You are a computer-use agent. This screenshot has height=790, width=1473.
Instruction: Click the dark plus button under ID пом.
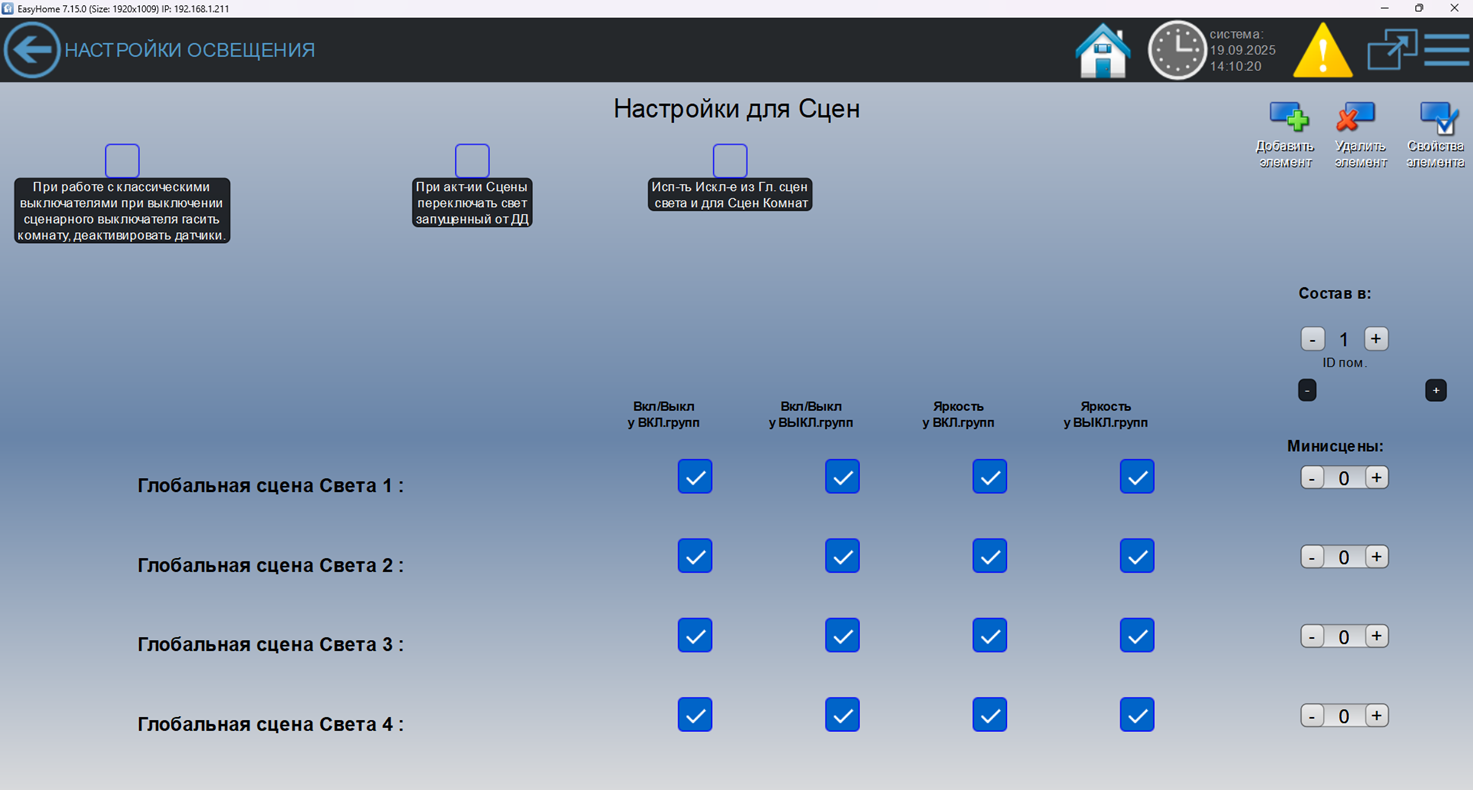click(x=1435, y=390)
